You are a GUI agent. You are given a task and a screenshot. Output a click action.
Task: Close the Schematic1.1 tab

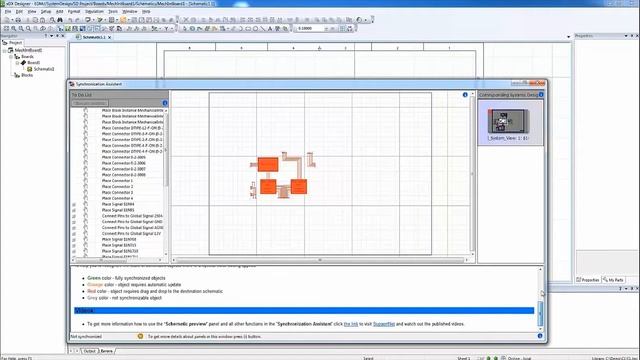pyautogui.click(x=109, y=37)
